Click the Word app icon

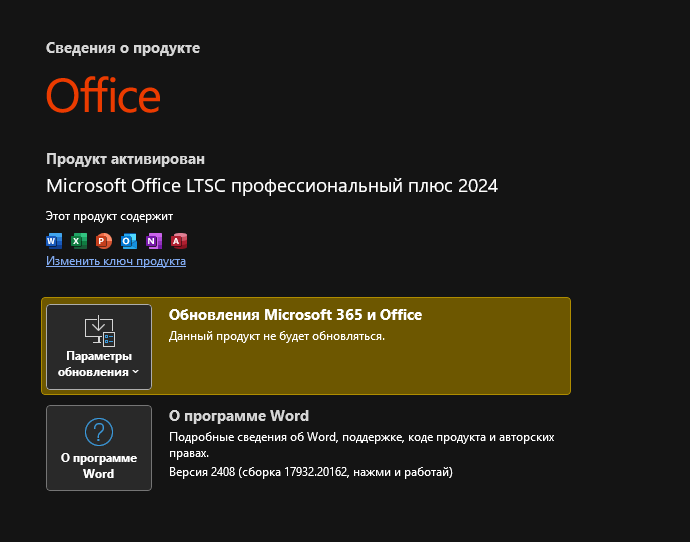[x=54, y=241]
